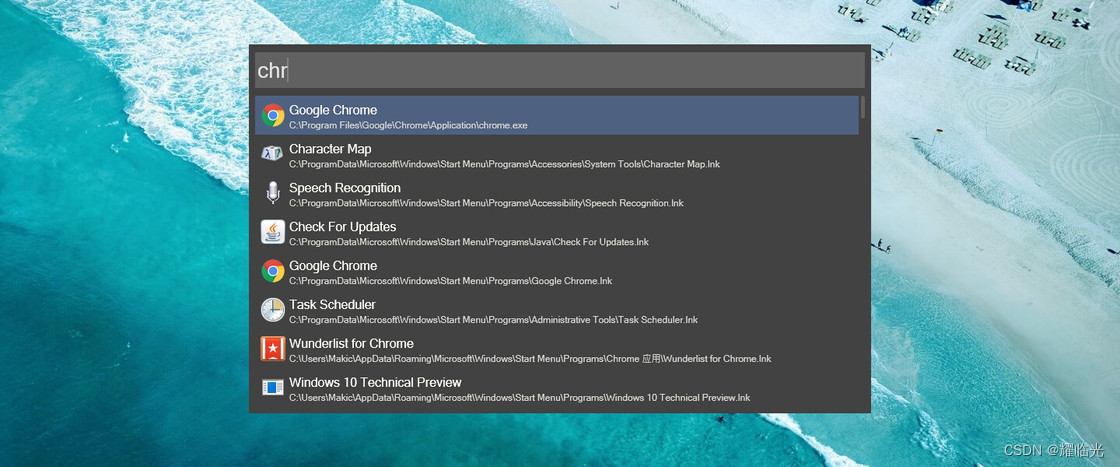The image size is (1120, 467).
Task: Click the path ending in Programs\Google Chrome.lnk
Action: click(451, 281)
